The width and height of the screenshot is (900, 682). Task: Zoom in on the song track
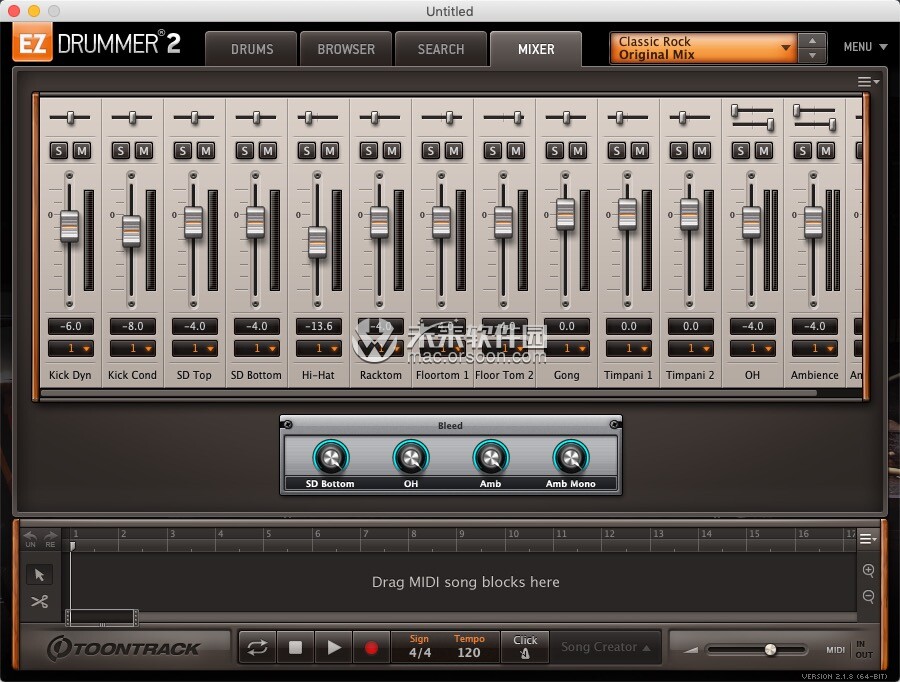[868, 569]
